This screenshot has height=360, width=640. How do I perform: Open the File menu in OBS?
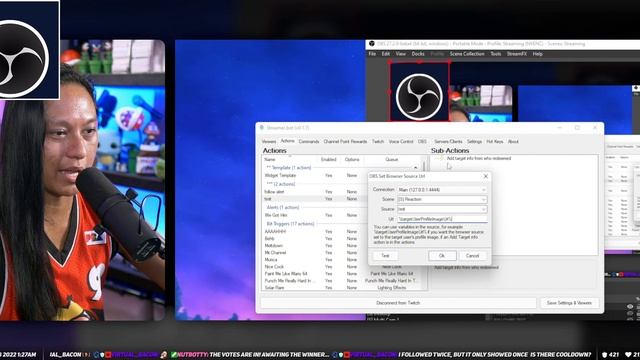click(372, 54)
